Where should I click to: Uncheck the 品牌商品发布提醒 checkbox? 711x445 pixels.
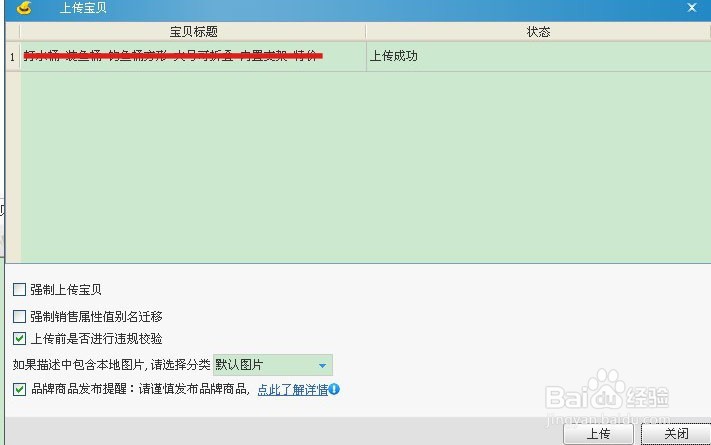(x=19, y=389)
